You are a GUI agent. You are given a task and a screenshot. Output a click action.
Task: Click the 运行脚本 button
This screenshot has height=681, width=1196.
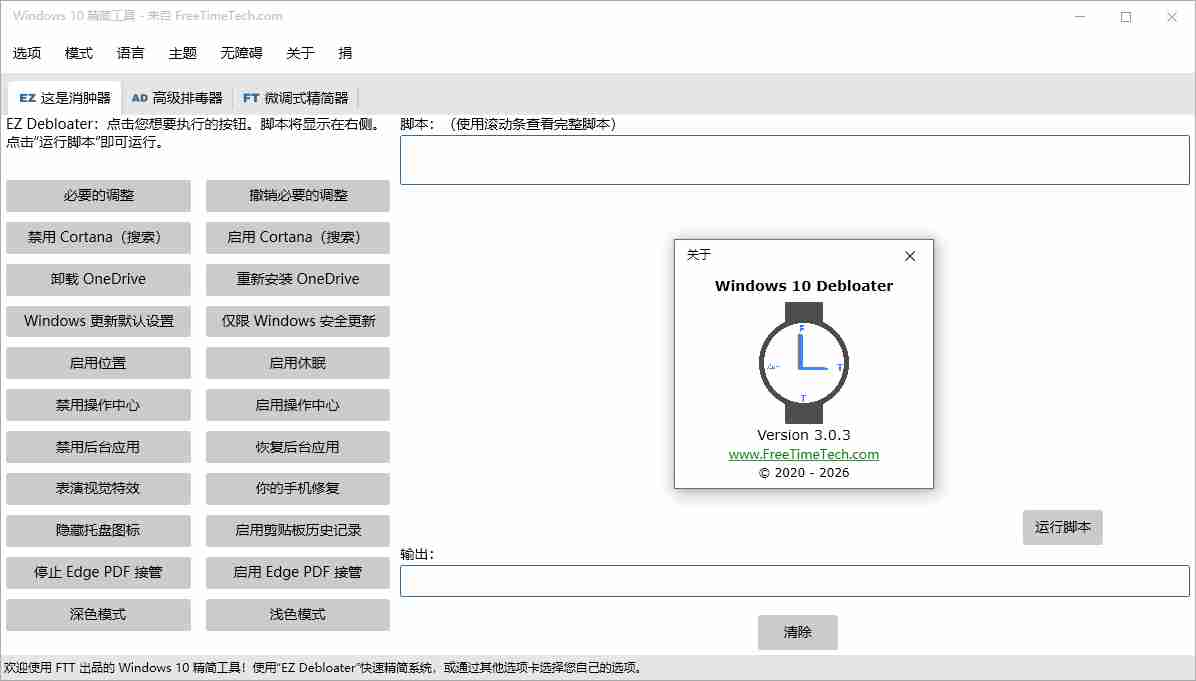[1063, 527]
